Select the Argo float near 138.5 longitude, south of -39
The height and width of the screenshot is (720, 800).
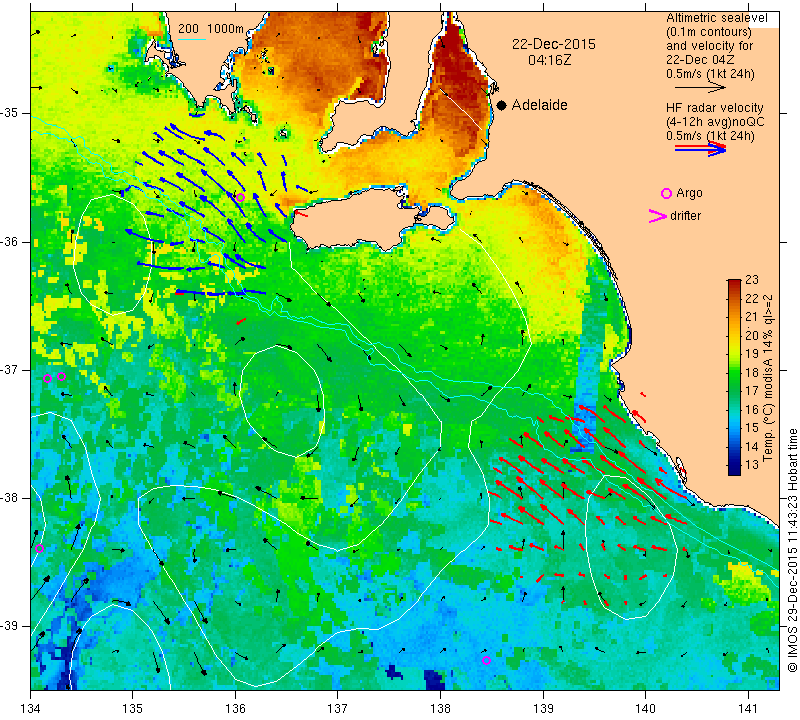pos(486,660)
